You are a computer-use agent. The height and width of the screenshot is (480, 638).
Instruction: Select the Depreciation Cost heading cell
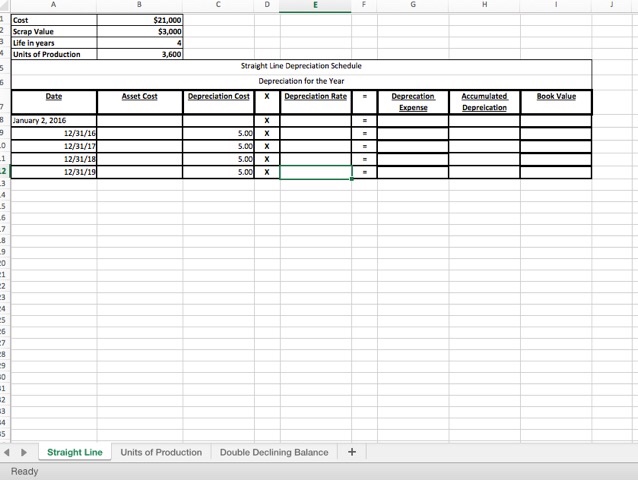218,102
